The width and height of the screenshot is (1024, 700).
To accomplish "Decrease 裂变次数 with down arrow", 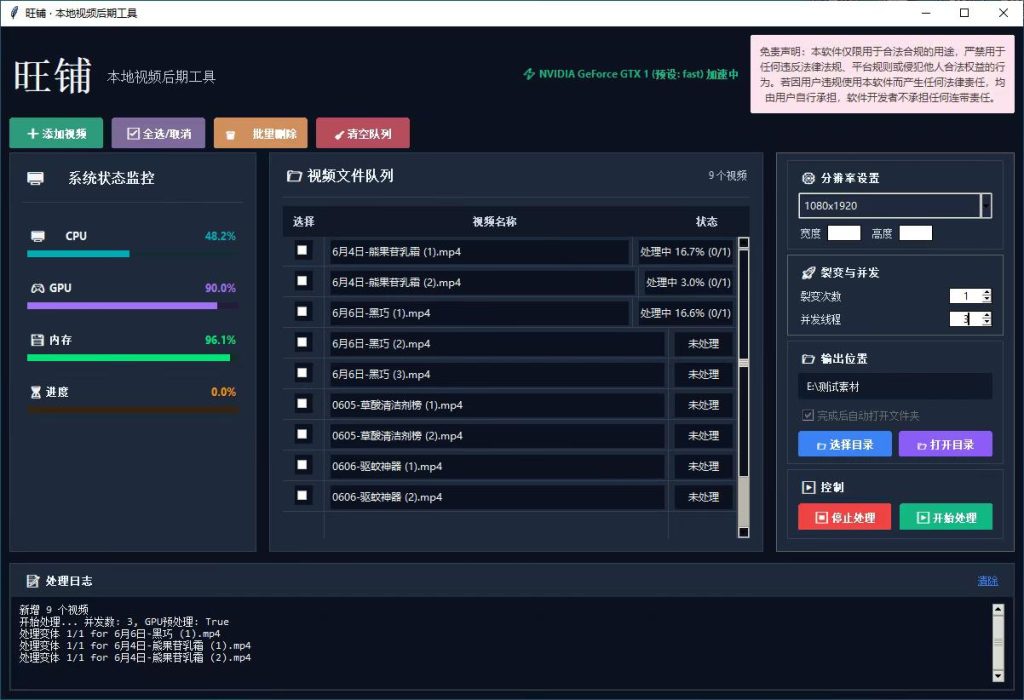I will [x=987, y=300].
